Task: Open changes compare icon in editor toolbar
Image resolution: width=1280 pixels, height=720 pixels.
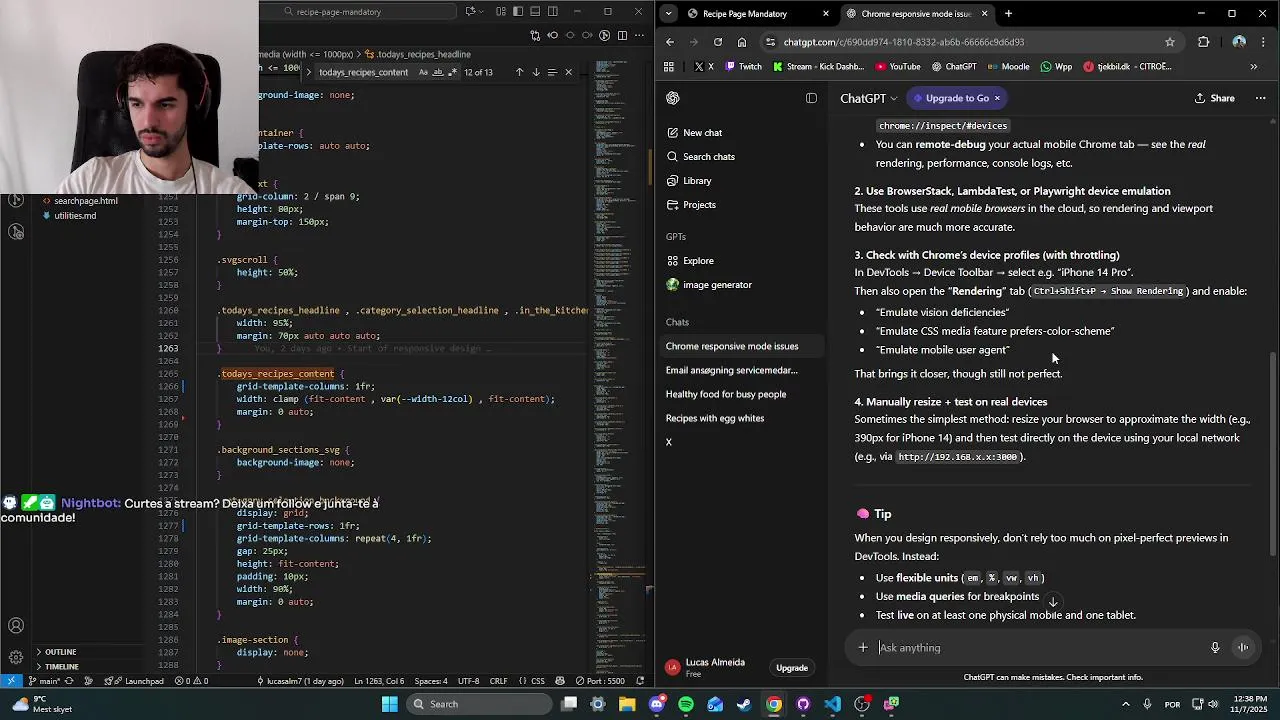Action: (x=536, y=35)
